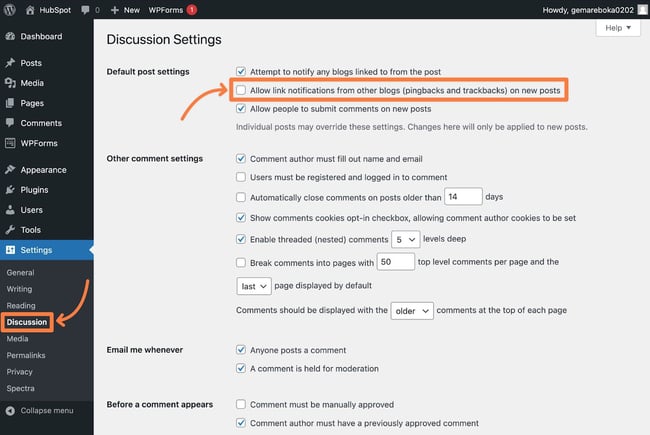650x435 pixels.
Task: Open the last page displayed dropdown
Action: coord(254,286)
